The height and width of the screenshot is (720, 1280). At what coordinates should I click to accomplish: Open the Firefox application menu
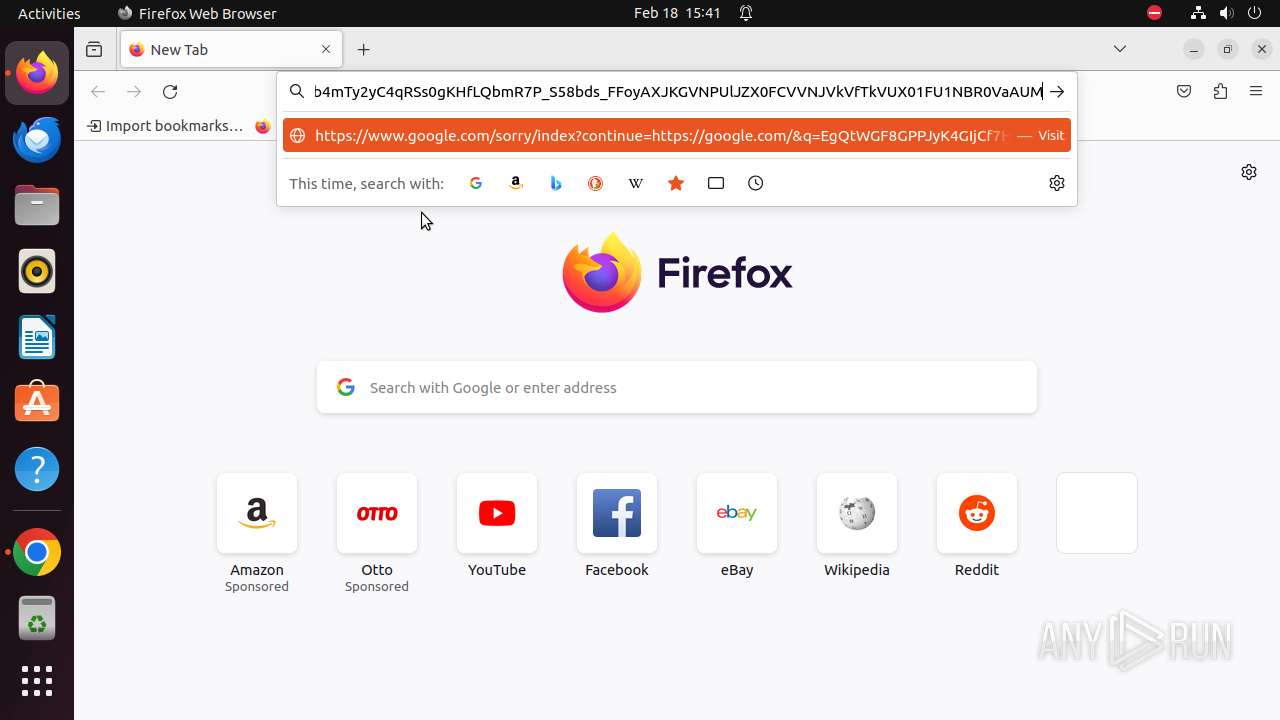[1256, 92]
